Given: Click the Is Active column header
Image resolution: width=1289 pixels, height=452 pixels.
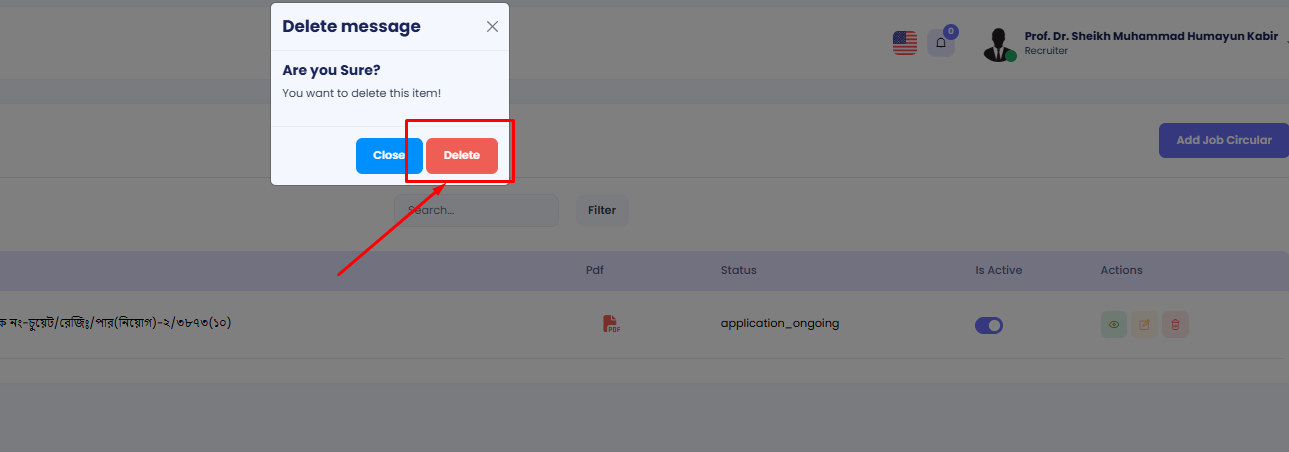Looking at the screenshot, I should point(998,270).
